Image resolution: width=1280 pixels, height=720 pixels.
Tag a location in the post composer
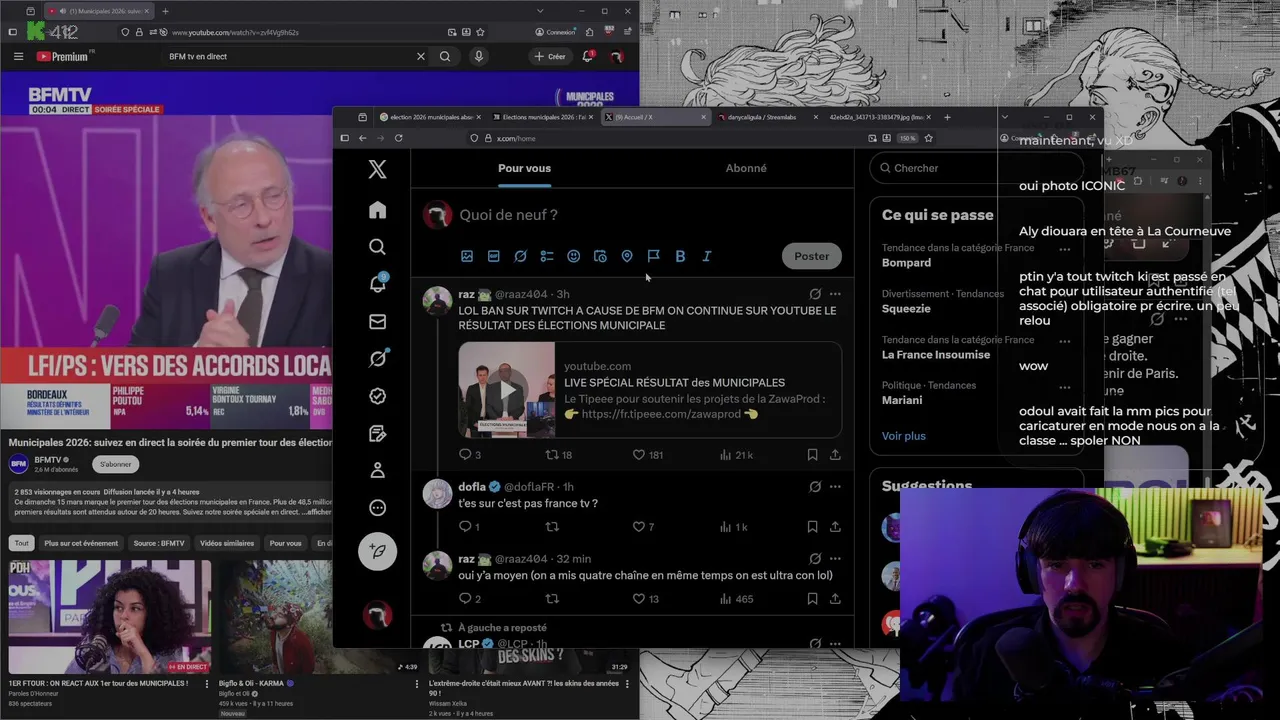627,256
